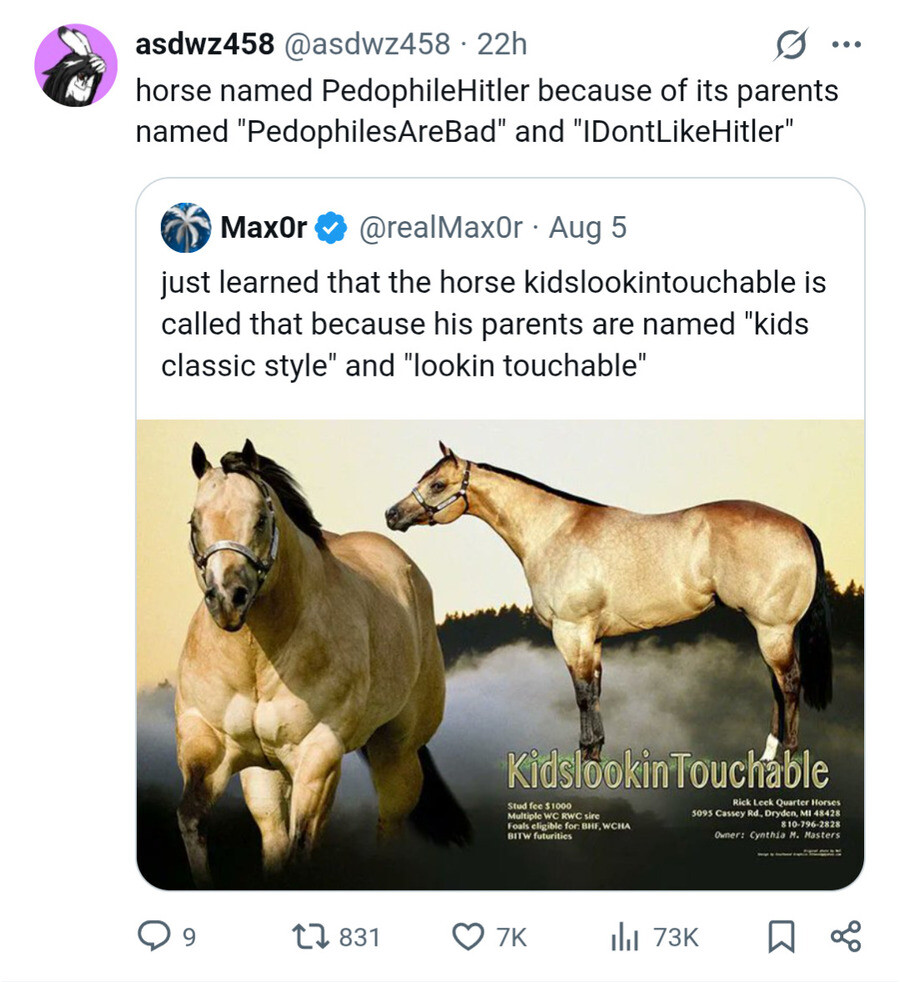Open the asdwz458 display name link
The image size is (900, 982).
coord(205,44)
